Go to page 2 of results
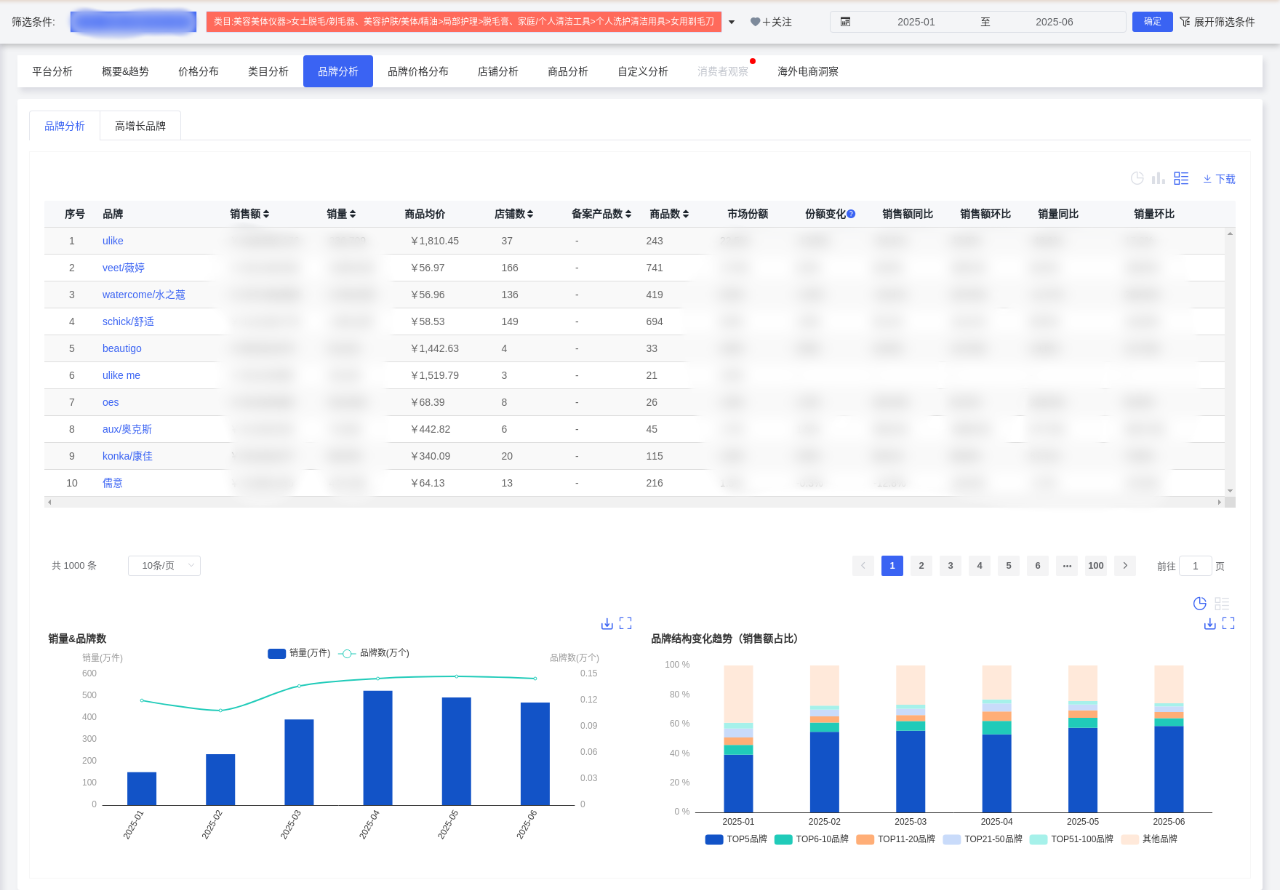This screenshot has height=890, width=1280. (921, 566)
